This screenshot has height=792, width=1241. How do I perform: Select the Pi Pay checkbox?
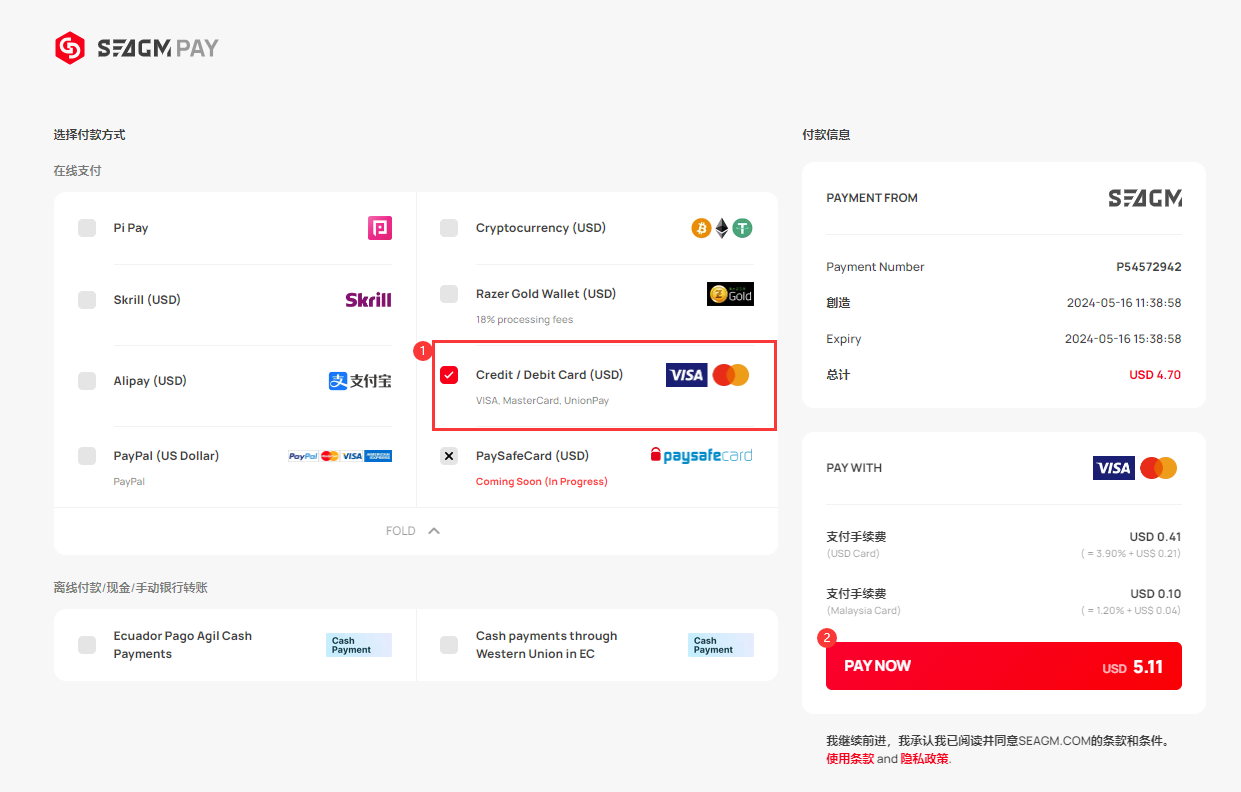pyautogui.click(x=87, y=228)
